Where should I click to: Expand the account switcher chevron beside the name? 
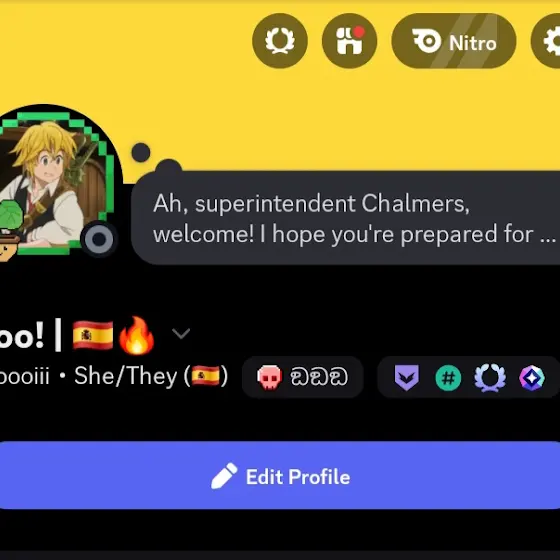[x=181, y=334]
